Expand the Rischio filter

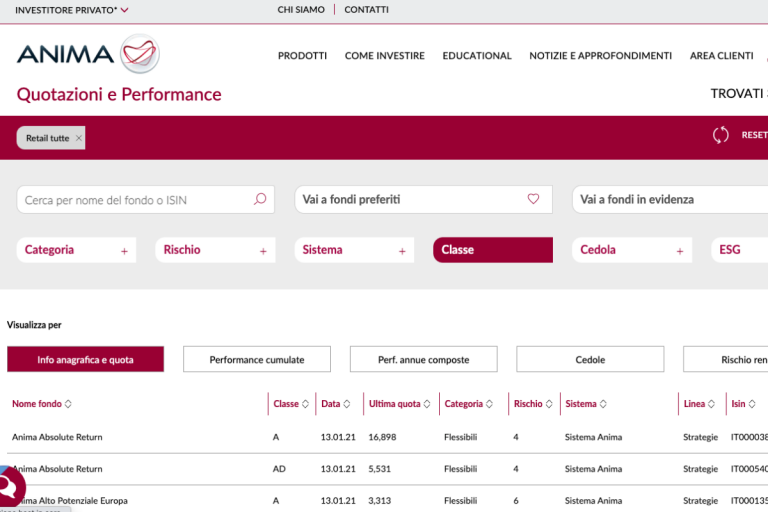pos(215,250)
